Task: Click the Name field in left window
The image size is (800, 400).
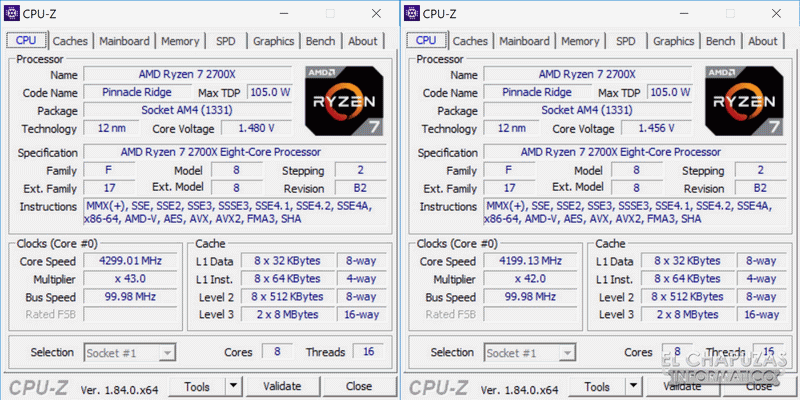Action: (x=187, y=74)
